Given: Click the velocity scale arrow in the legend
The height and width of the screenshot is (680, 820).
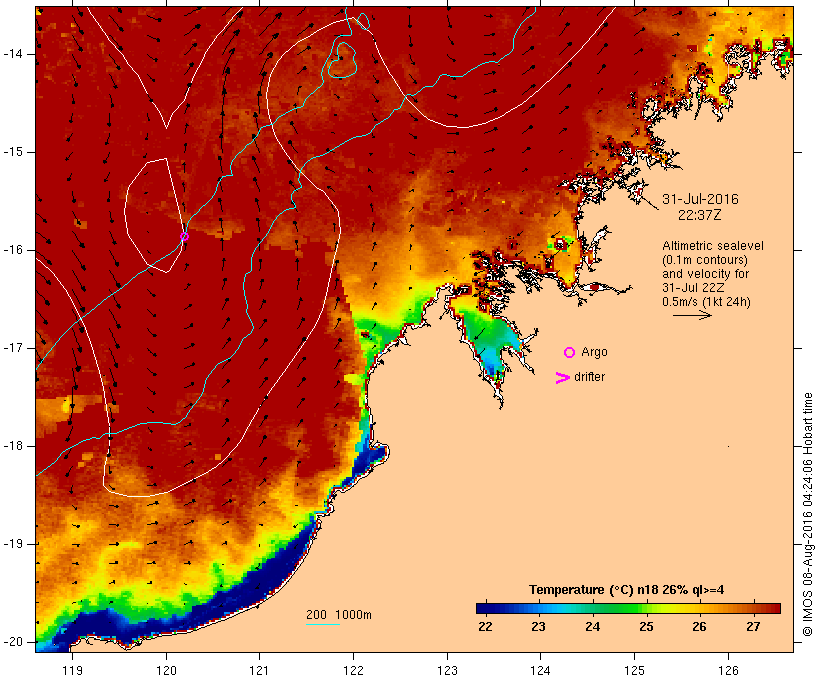Looking at the screenshot, I should [x=692, y=315].
